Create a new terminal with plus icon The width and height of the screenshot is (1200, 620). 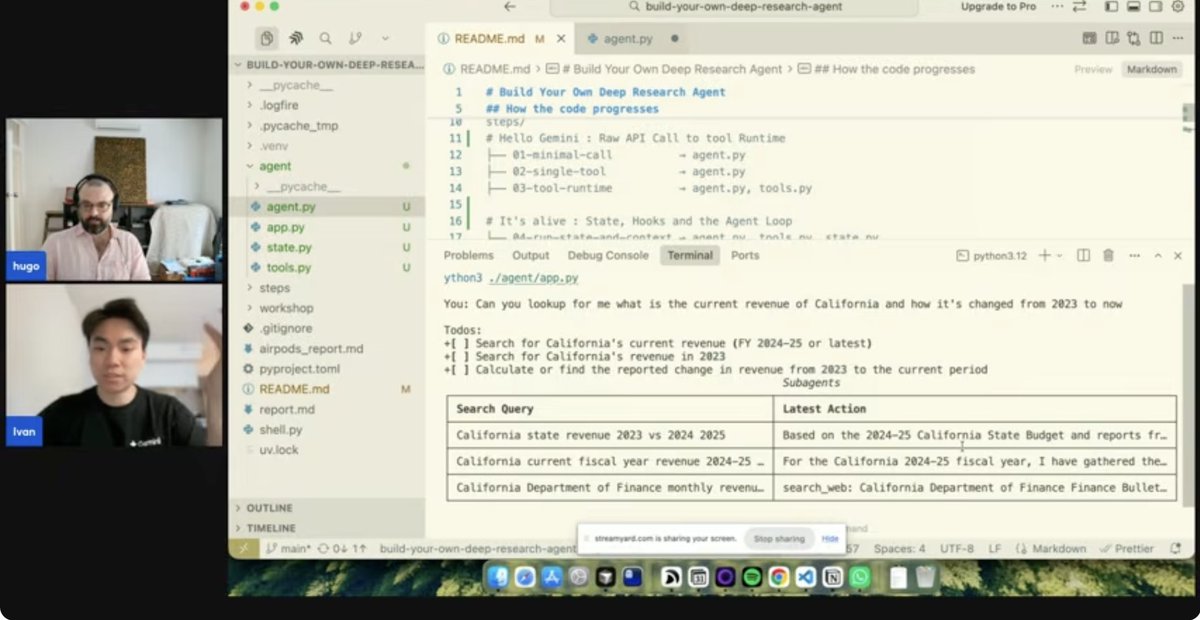tap(1044, 255)
